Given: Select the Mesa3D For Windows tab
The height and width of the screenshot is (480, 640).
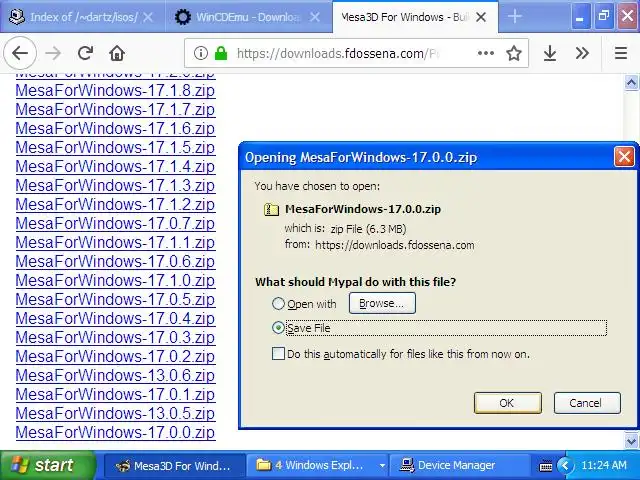Looking at the screenshot, I should (x=415, y=17).
